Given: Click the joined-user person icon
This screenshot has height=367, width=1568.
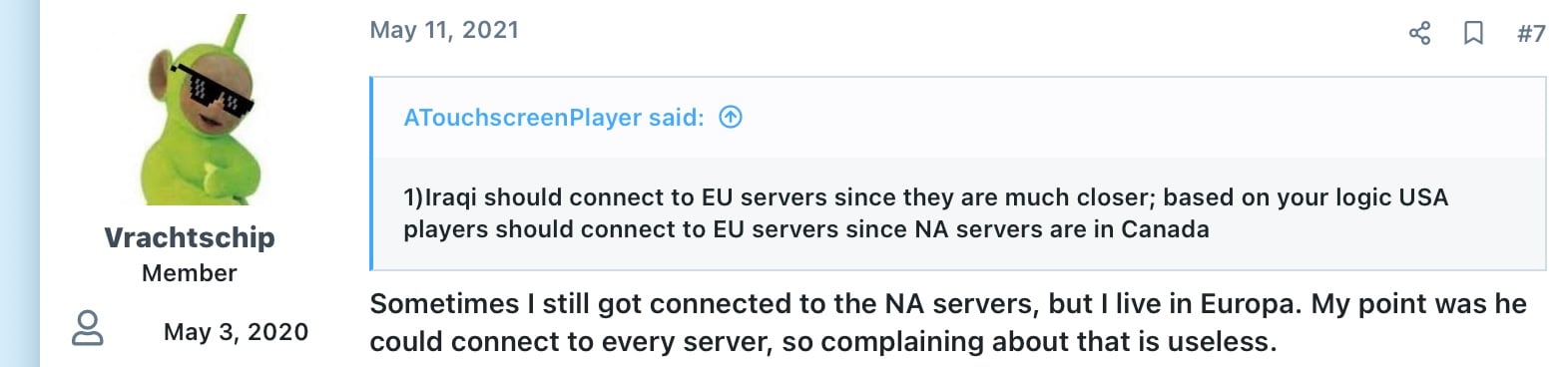Looking at the screenshot, I should pyautogui.click(x=88, y=328).
